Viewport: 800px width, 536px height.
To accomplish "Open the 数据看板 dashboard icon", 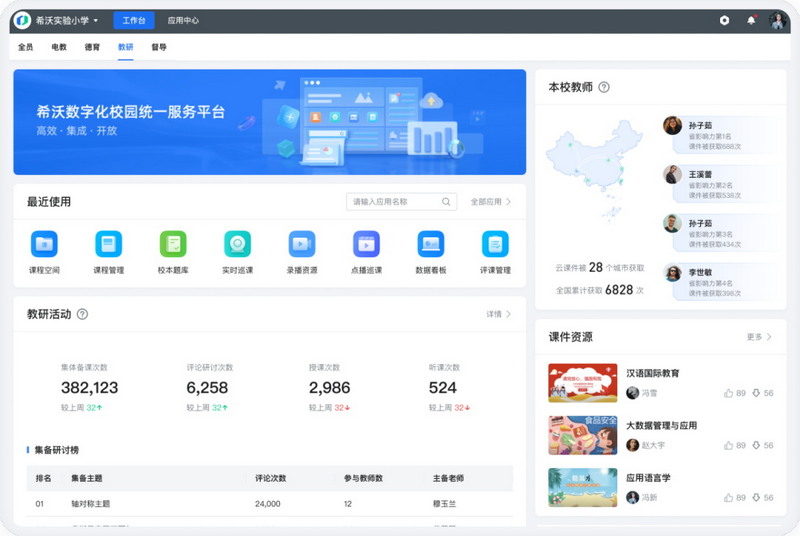I will pyautogui.click(x=430, y=244).
